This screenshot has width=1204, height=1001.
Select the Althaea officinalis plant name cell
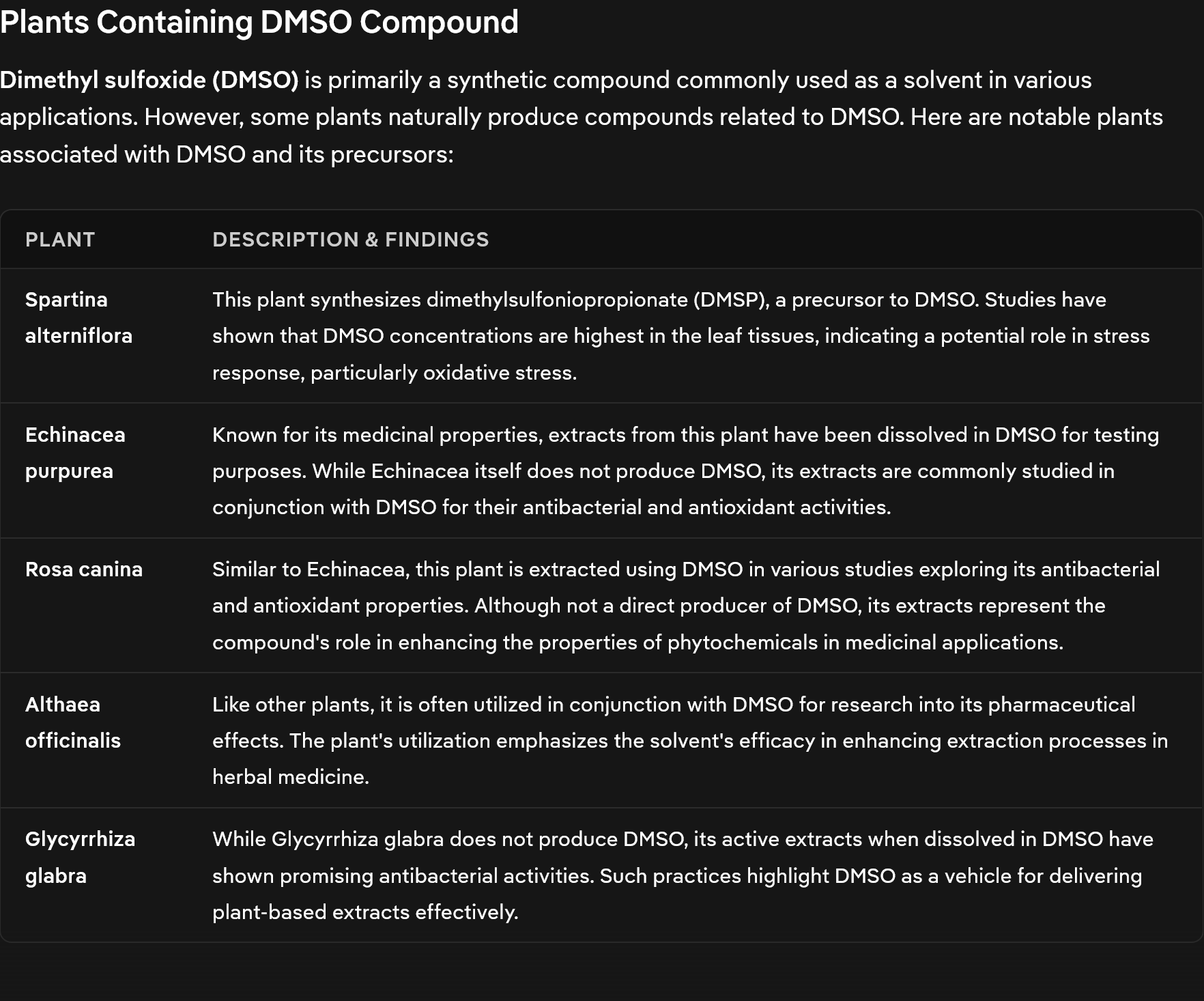click(72, 722)
